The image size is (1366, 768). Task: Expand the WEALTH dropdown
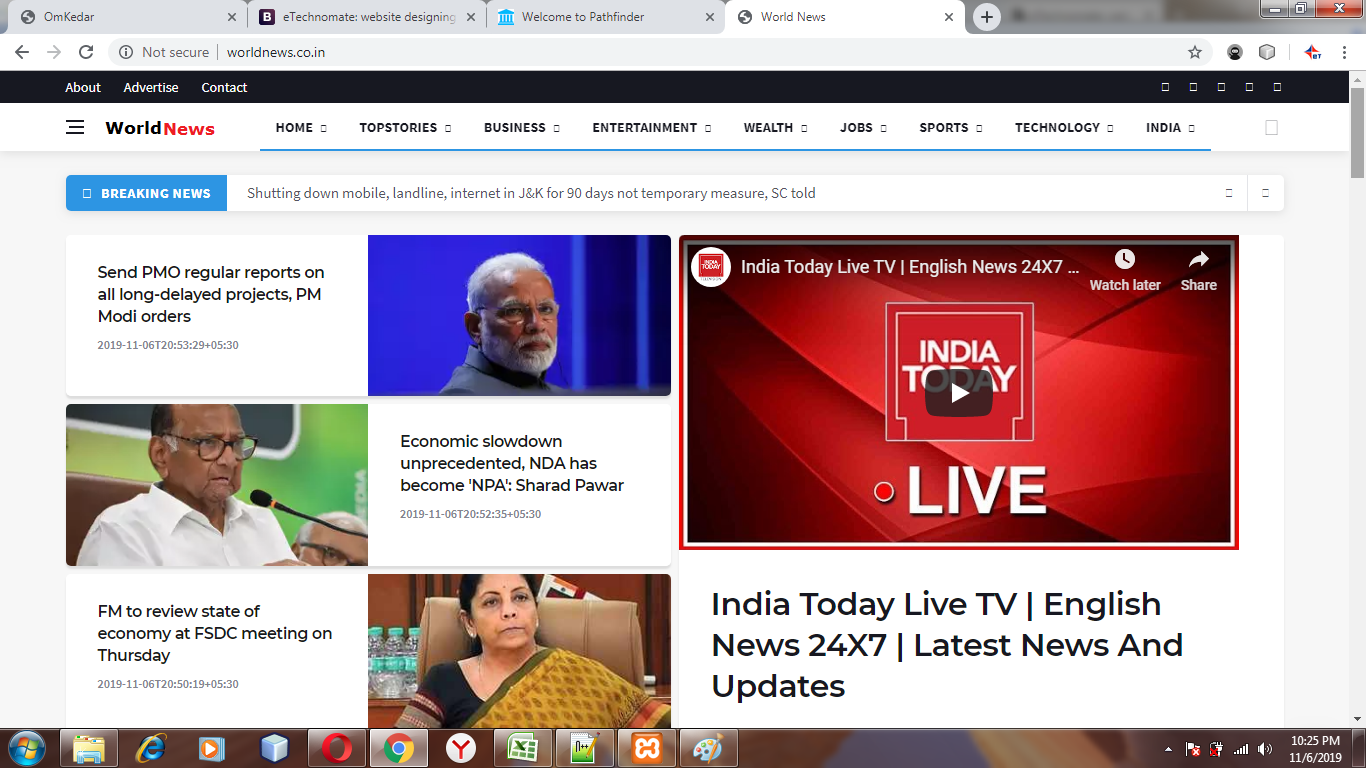pyautogui.click(x=775, y=127)
